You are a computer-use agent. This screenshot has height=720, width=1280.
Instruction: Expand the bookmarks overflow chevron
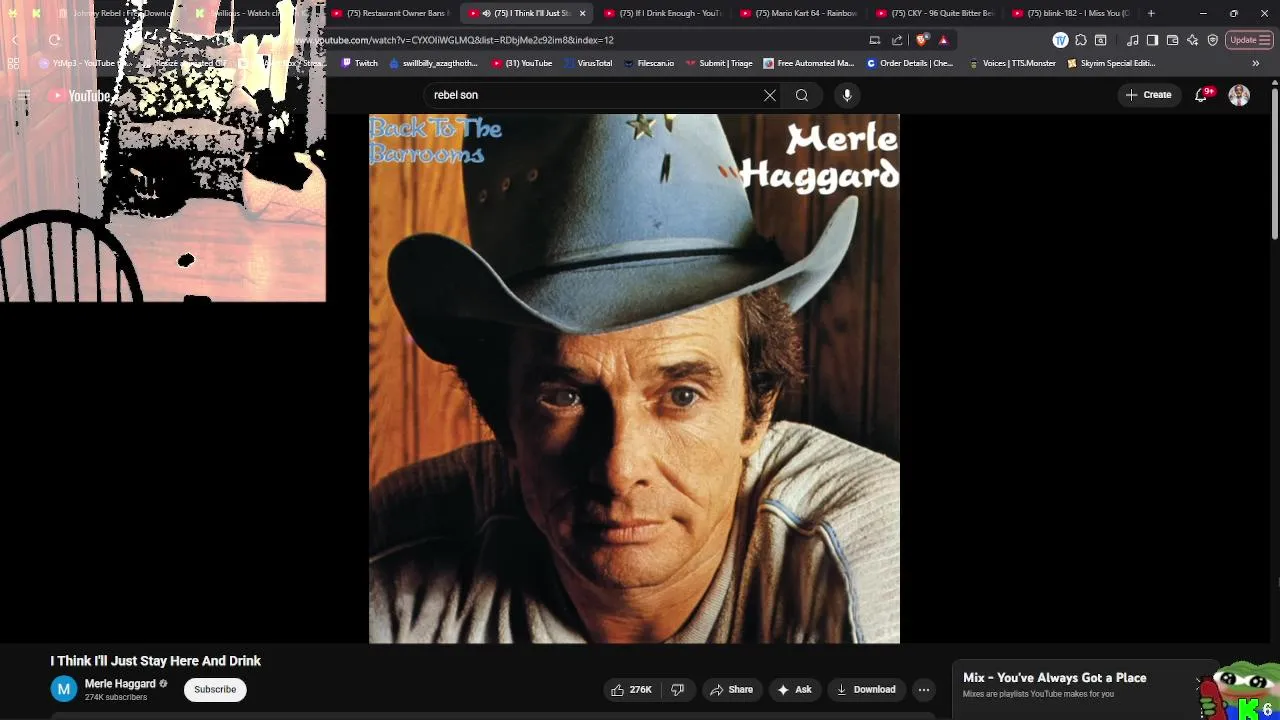pyautogui.click(x=1256, y=63)
